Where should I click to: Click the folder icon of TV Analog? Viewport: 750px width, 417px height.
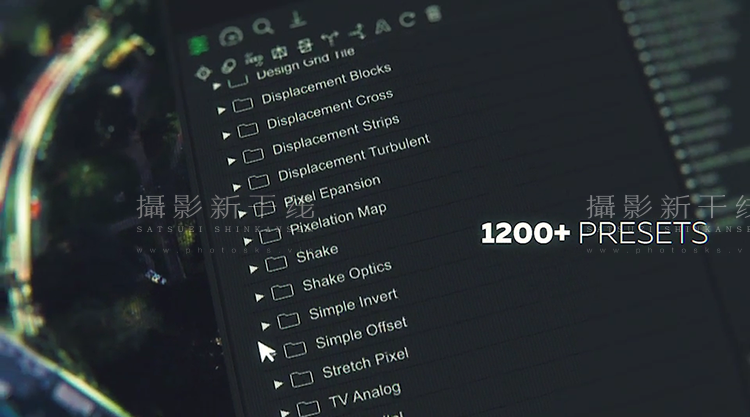pyautogui.click(x=308, y=408)
